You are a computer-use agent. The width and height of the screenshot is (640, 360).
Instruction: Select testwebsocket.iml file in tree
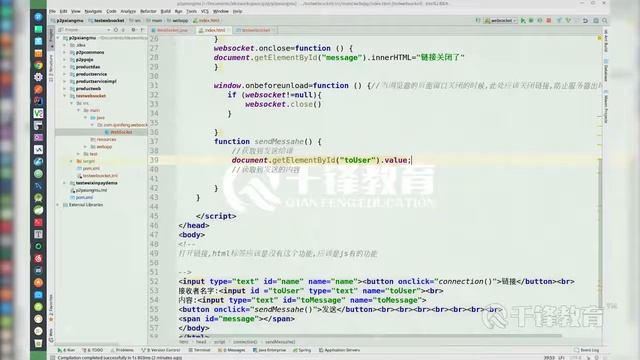tap(100, 176)
